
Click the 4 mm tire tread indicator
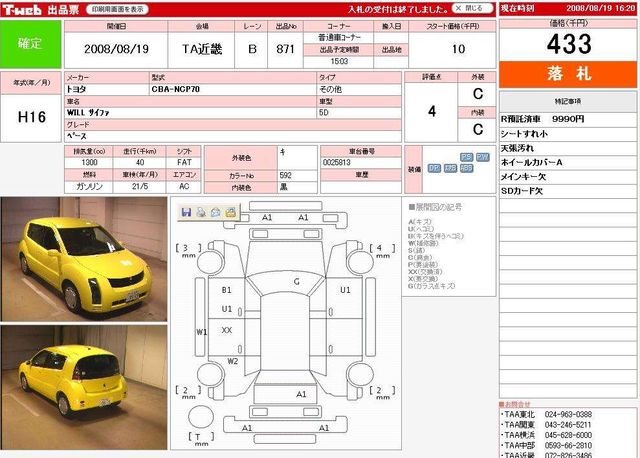tap(382, 250)
